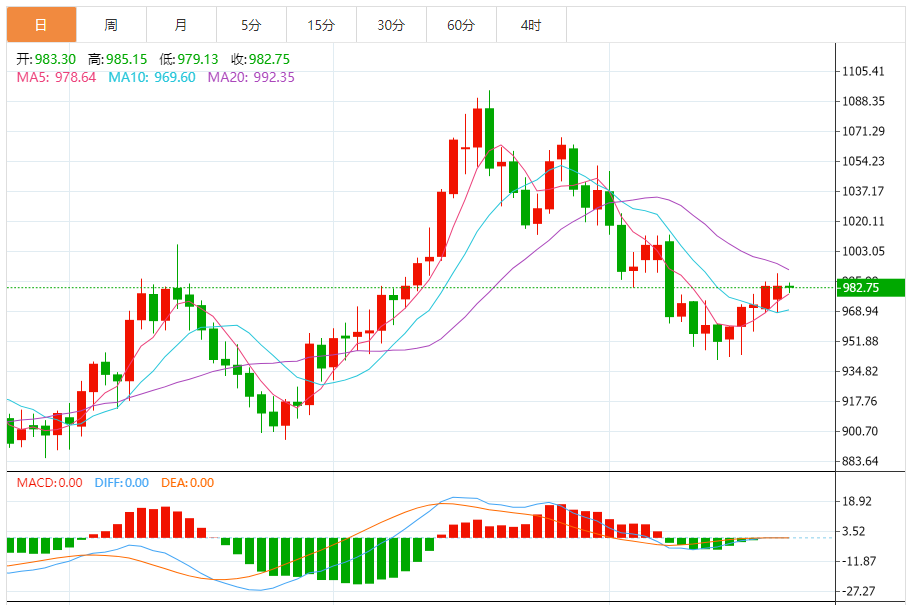Image resolution: width=909 pixels, height=605 pixels.
Task: Select the 日 daily chart tab
Action: tap(41, 25)
